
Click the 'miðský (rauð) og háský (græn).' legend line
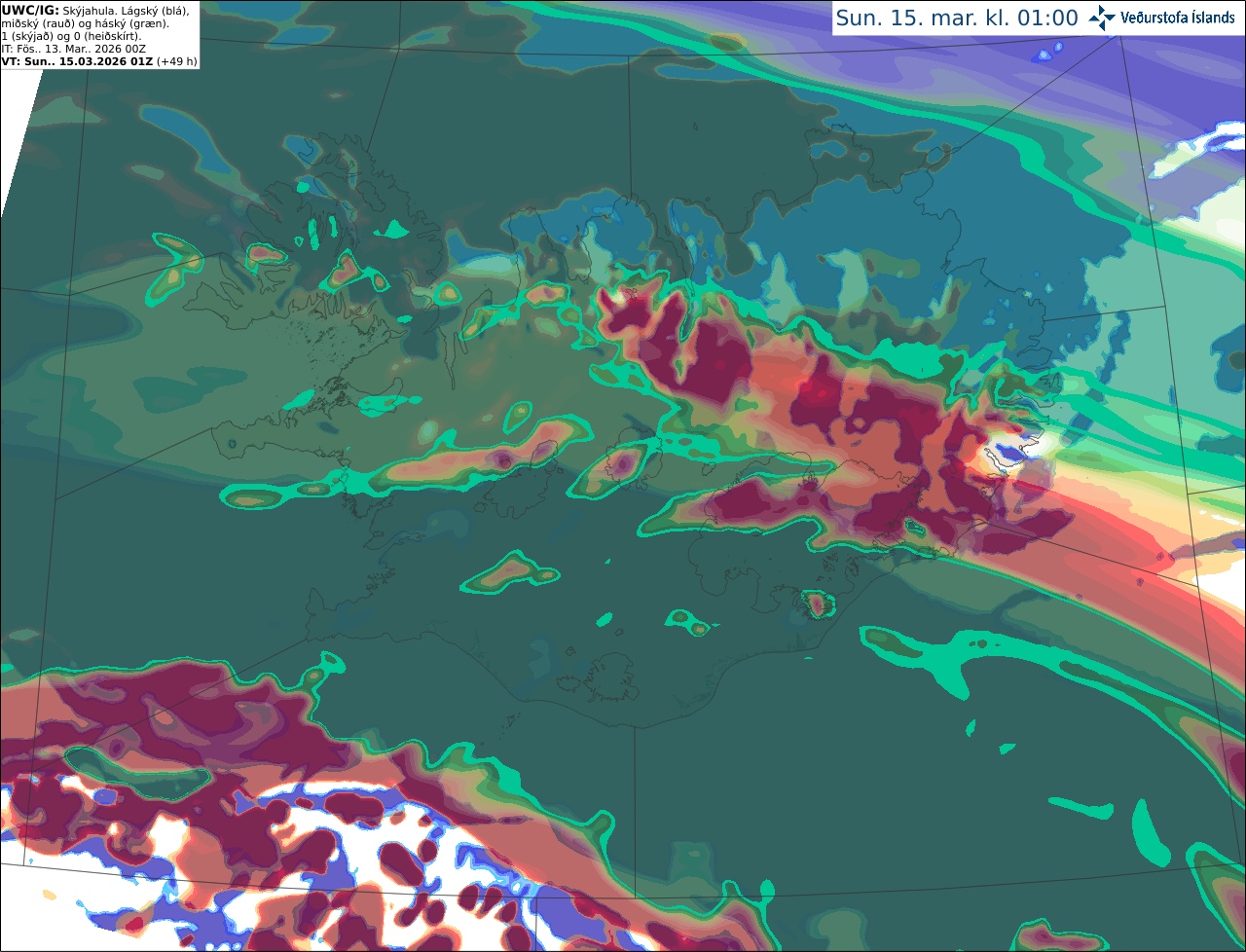tap(85, 23)
